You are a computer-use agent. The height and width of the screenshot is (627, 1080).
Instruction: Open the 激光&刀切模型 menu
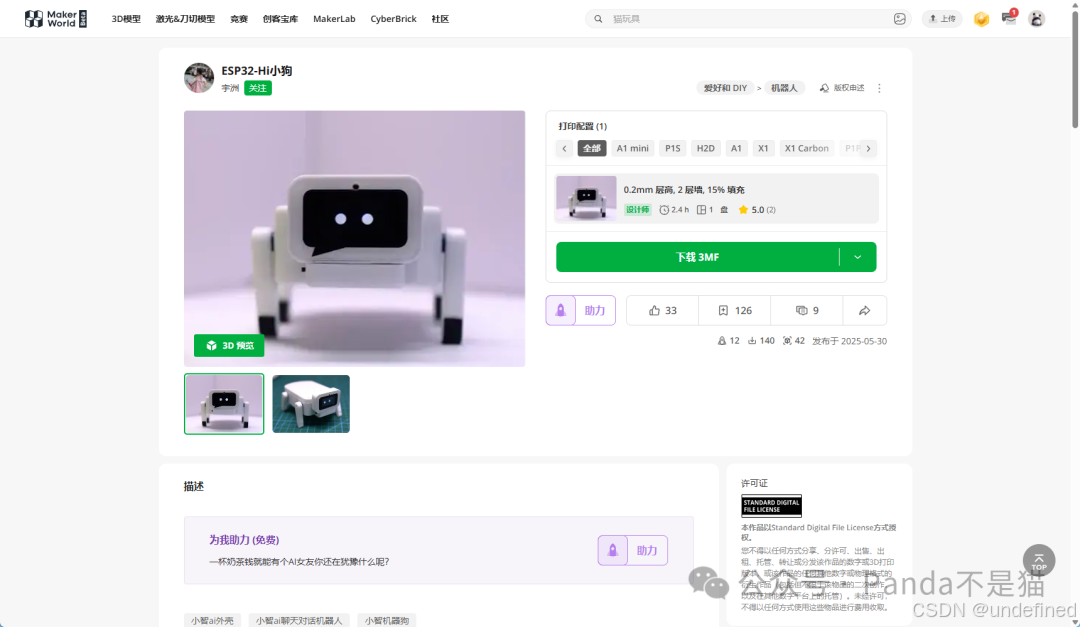185,19
